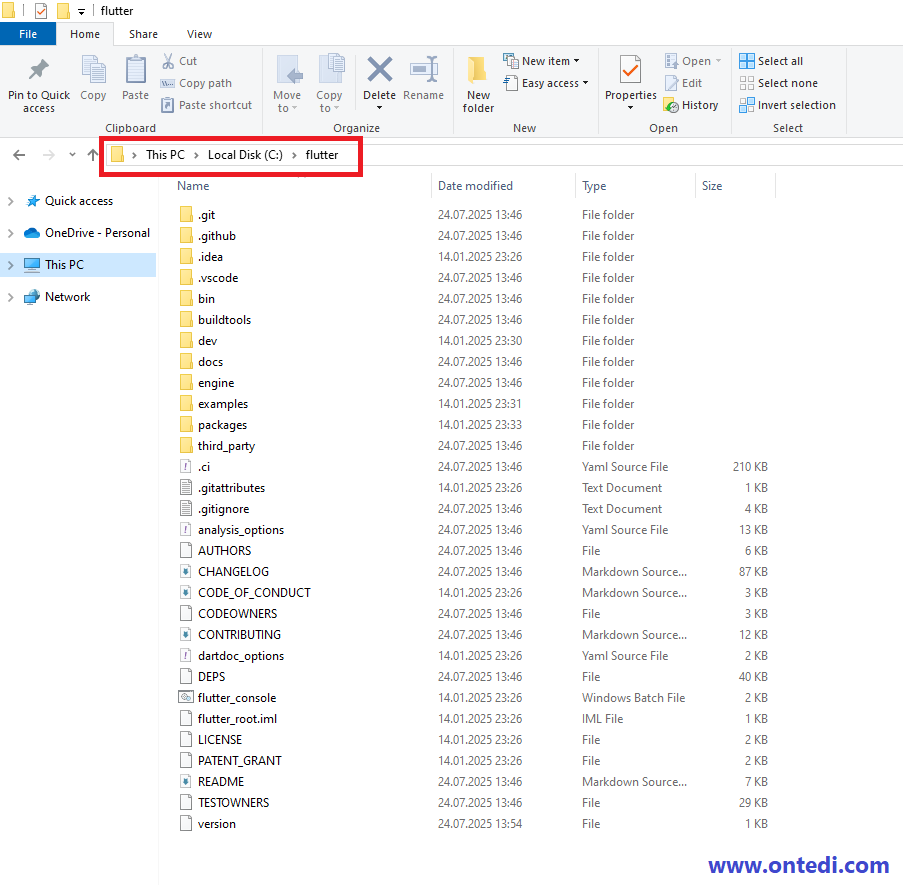
Task: Click the .github folder icon
Action: 185,236
